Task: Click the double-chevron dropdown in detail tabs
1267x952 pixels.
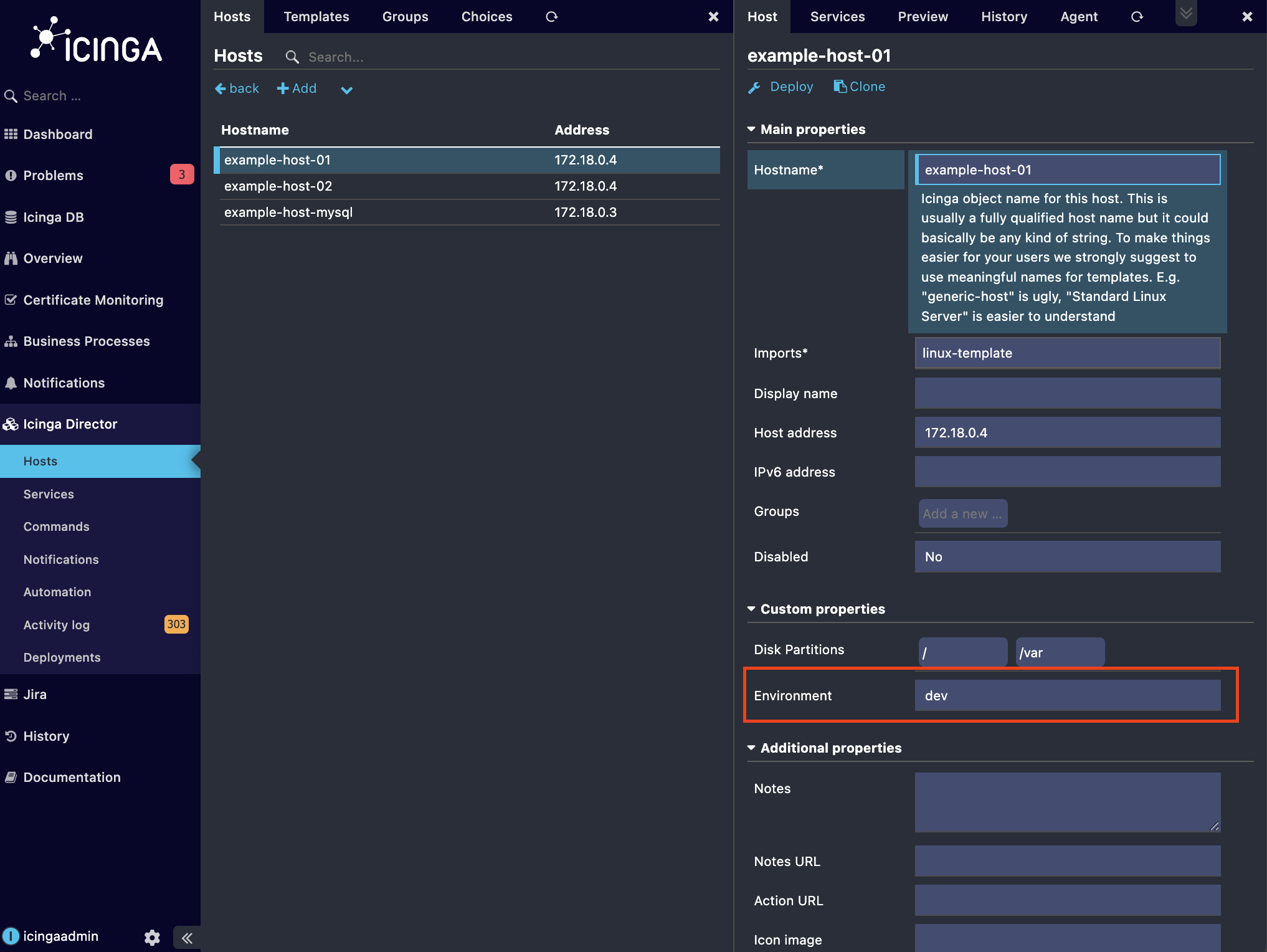Action: (x=1186, y=13)
